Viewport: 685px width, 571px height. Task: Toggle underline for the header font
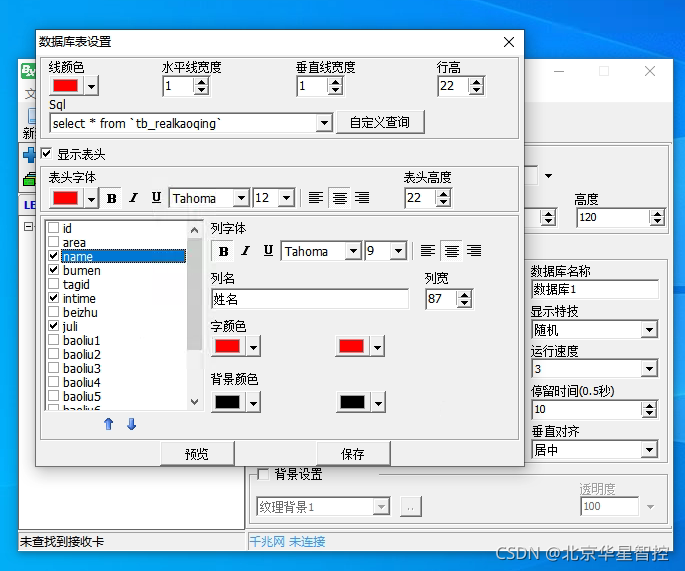[156, 198]
